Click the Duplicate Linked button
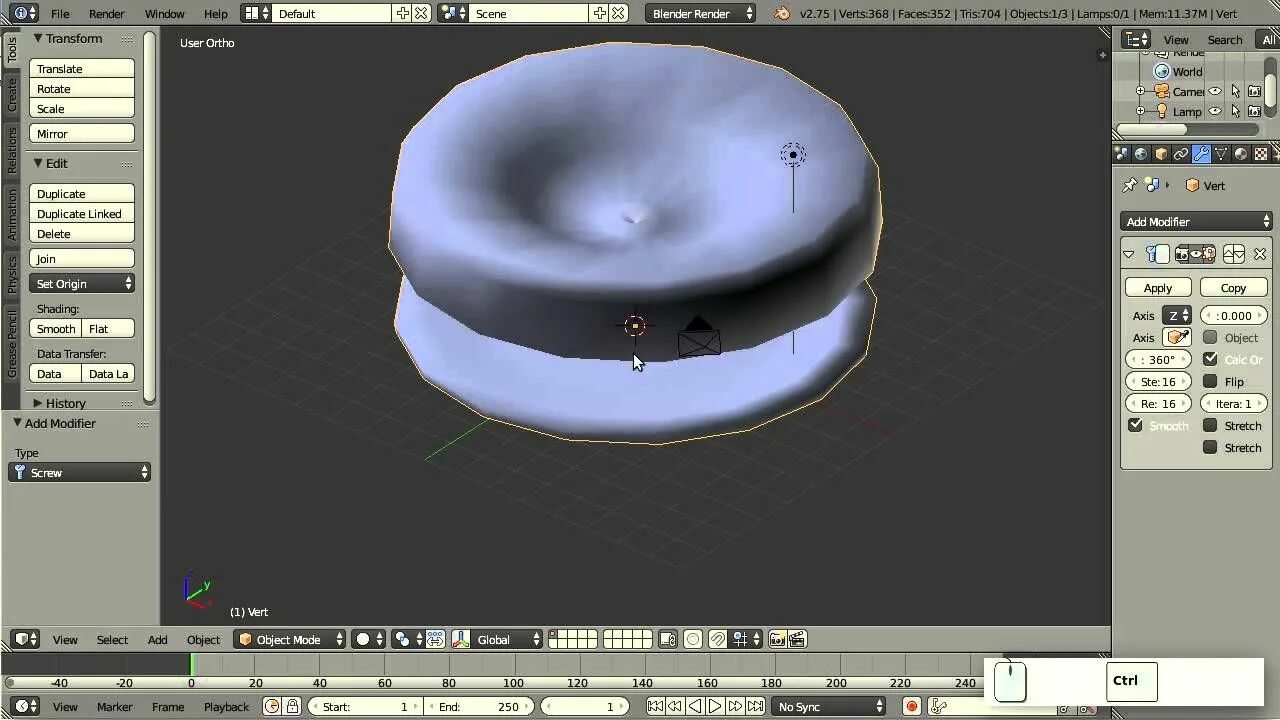 [82, 214]
